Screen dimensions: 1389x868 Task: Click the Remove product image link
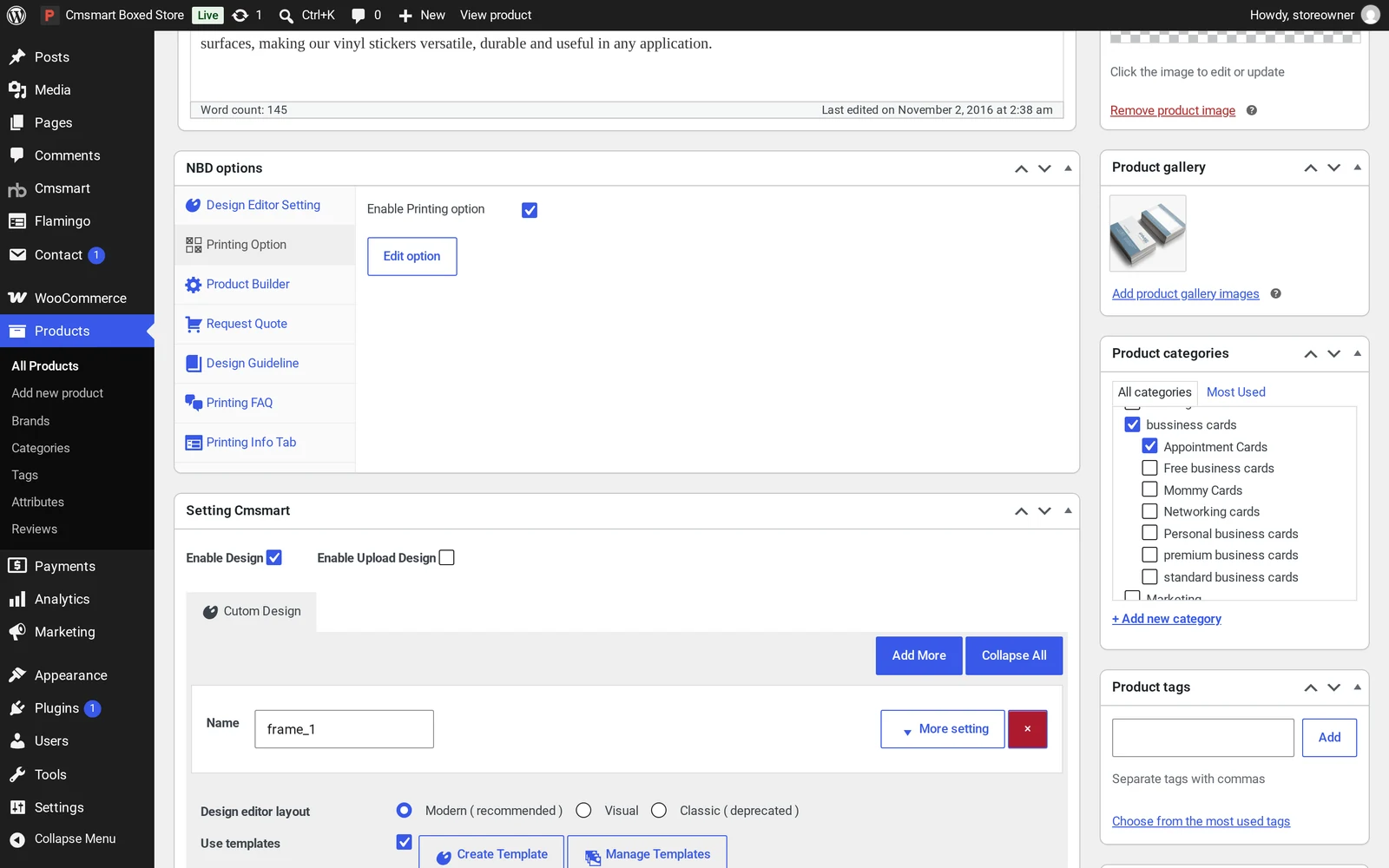[x=1173, y=110]
